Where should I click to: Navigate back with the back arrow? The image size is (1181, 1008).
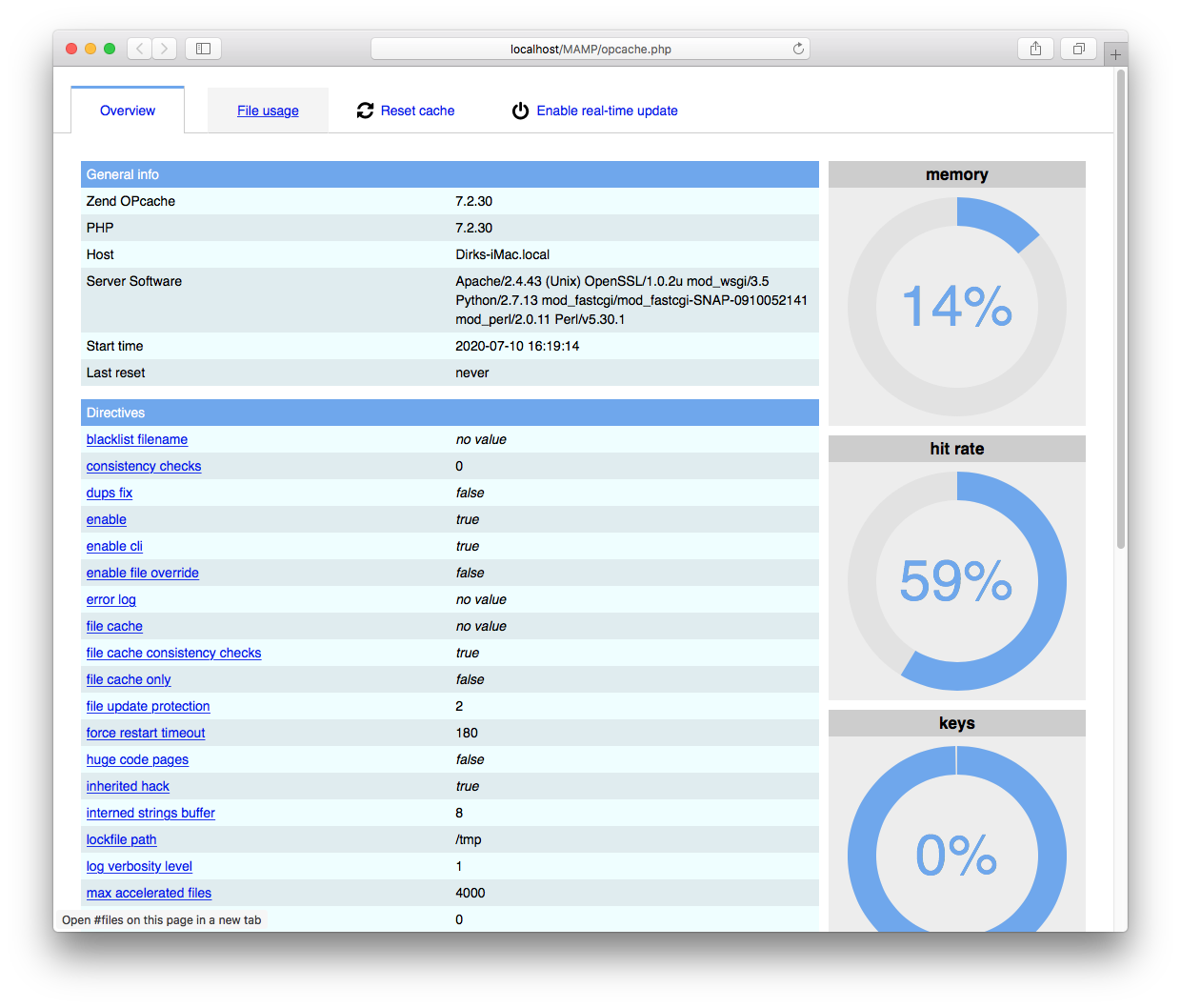click(x=139, y=49)
